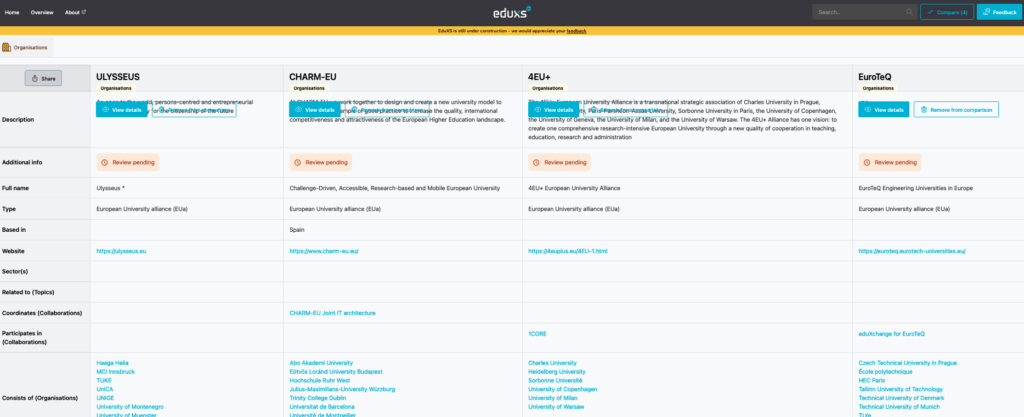Image resolution: width=1024 pixels, height=417 pixels.
Task: Open the charm-eu.eu website link
Action: click(x=324, y=251)
